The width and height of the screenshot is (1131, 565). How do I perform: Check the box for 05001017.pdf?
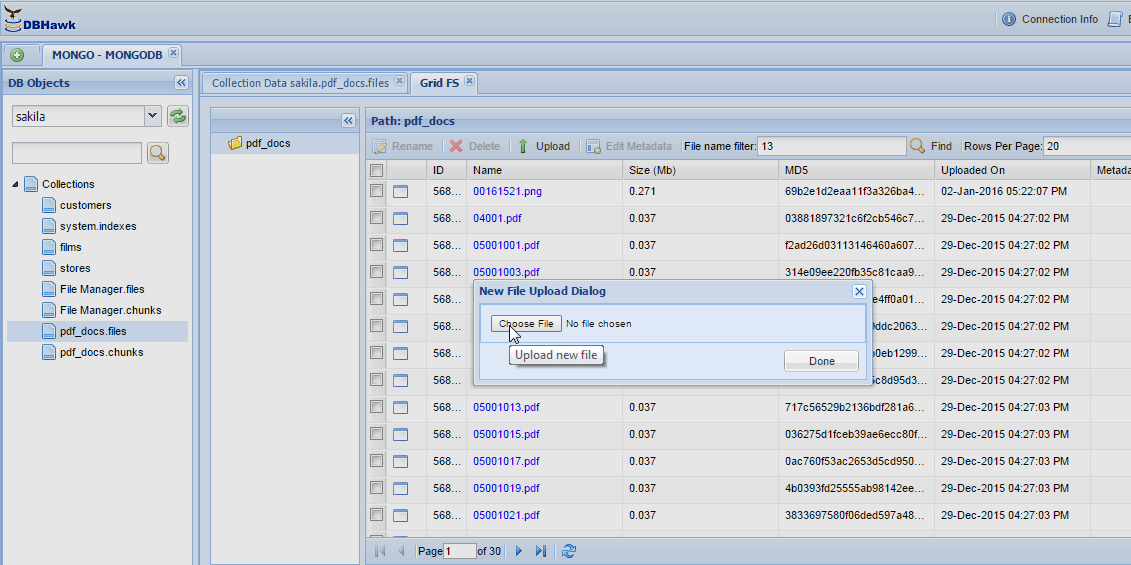(376, 461)
